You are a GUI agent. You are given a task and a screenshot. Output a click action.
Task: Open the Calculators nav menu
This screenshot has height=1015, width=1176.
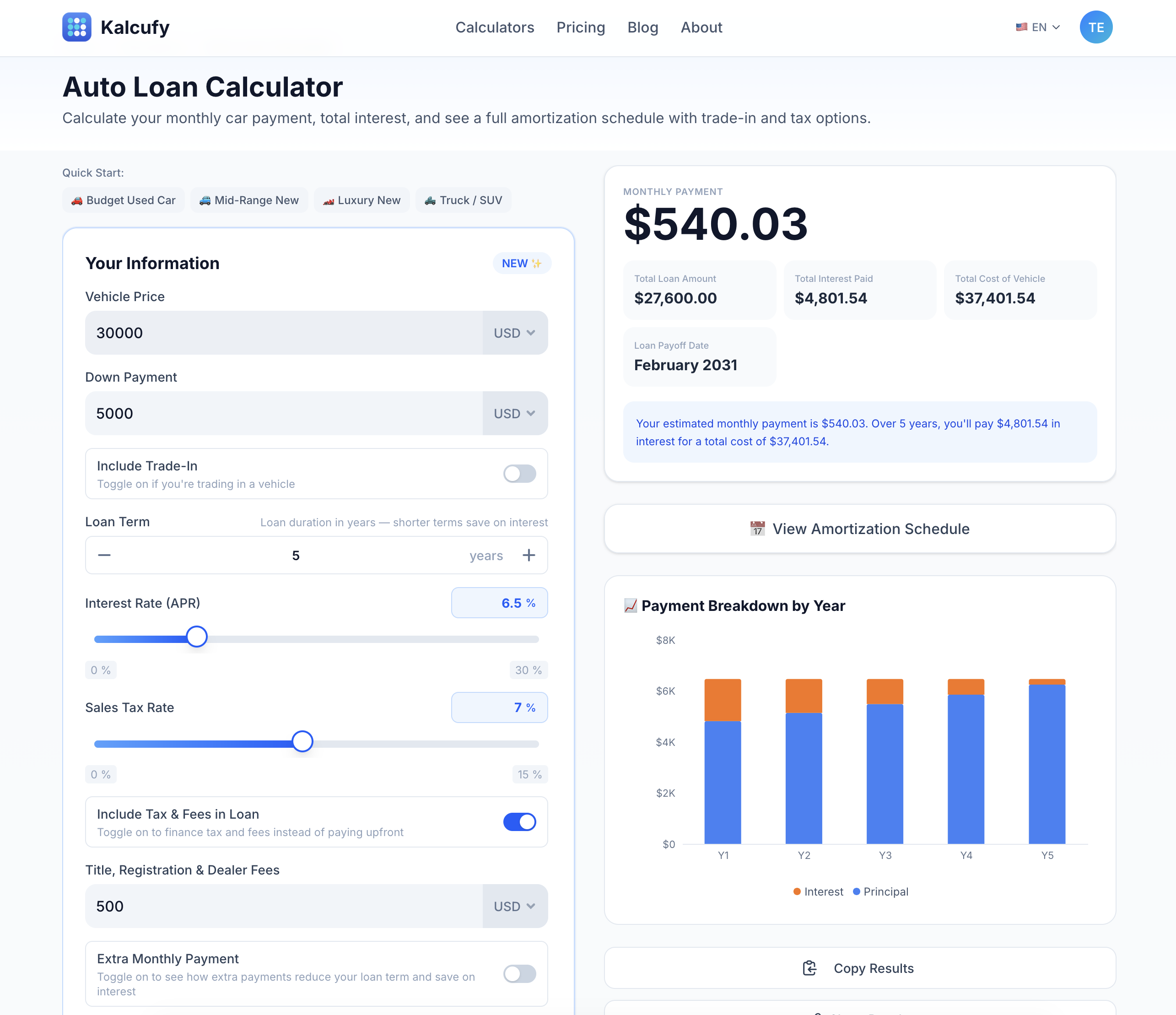point(494,27)
